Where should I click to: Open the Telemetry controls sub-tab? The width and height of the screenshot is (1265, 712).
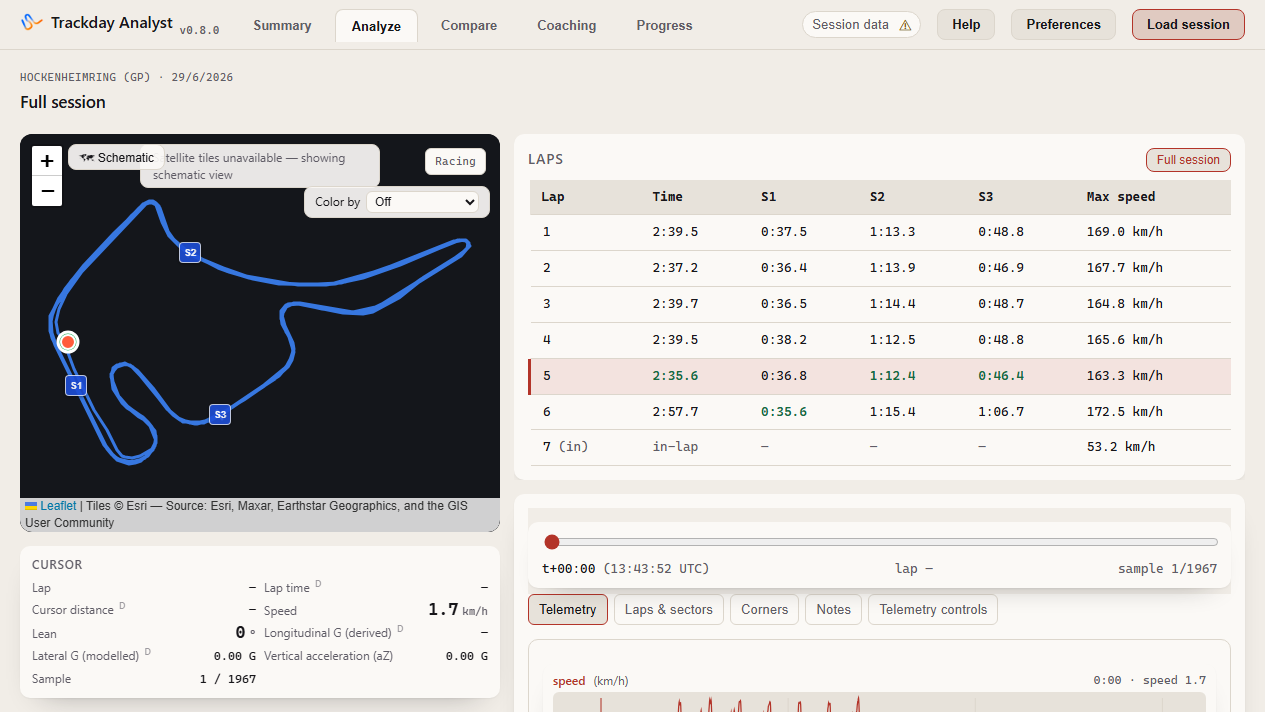pos(933,609)
